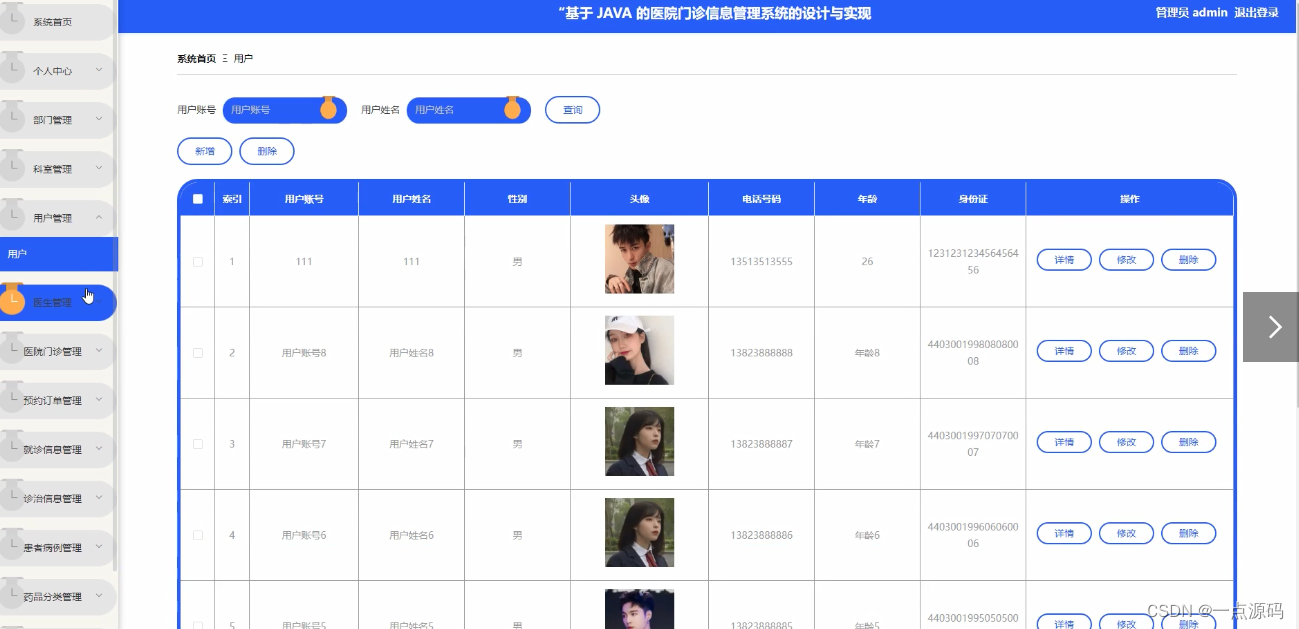Tick the checkbox for row 111
Viewport: 1299px width, 629px height.
(197, 261)
